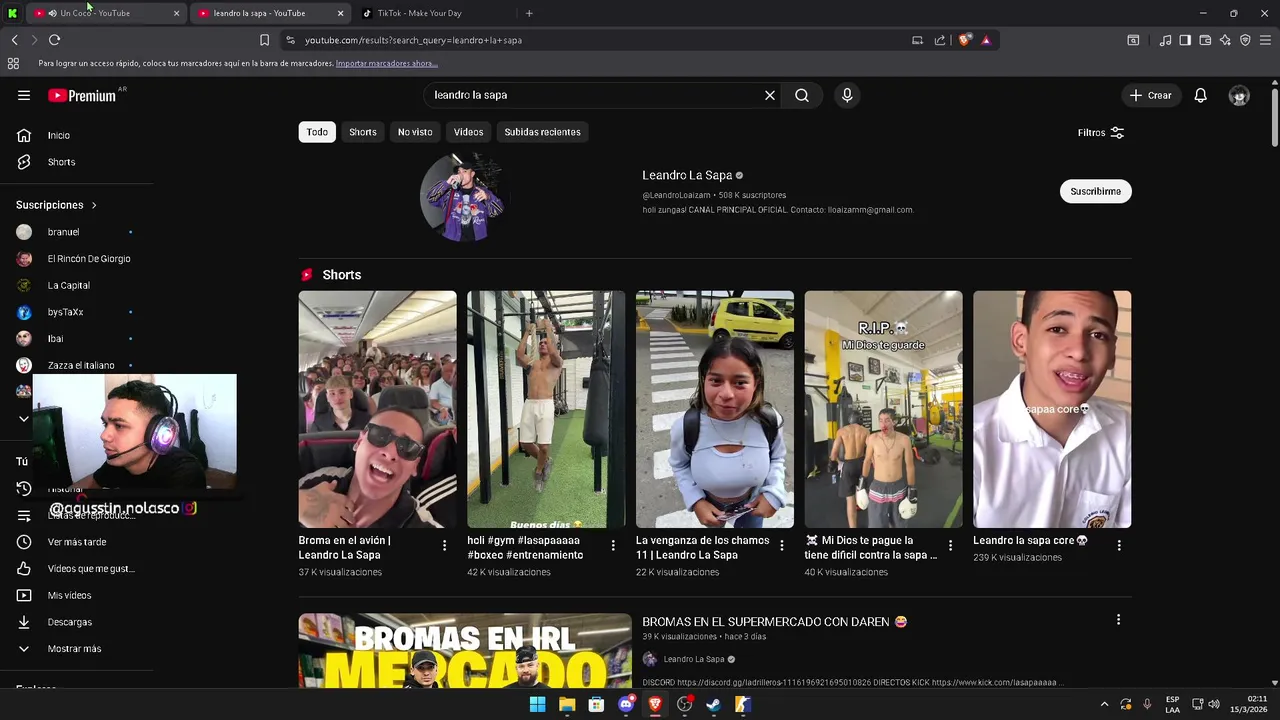Play the Bromas en IRL Mercado thumbnail

tap(465, 650)
